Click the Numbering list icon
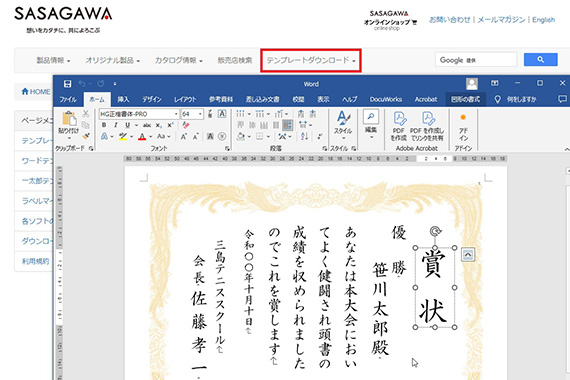Screen dimensions: 570x380 [x=260, y=114]
